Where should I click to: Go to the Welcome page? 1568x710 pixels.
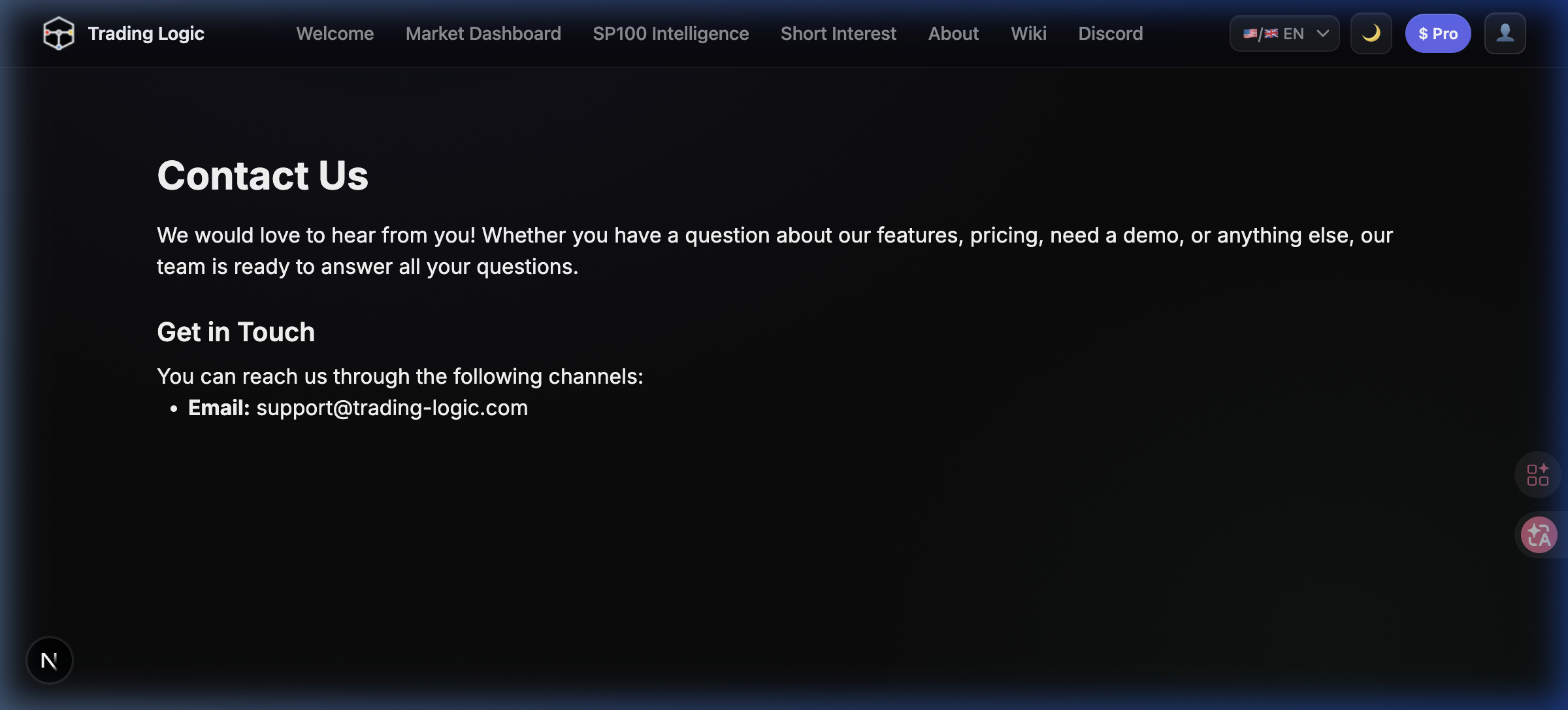point(335,33)
